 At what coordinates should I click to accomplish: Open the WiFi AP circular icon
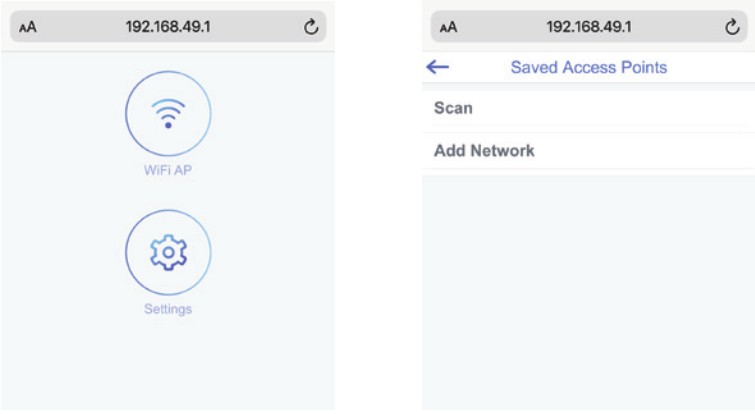168,114
